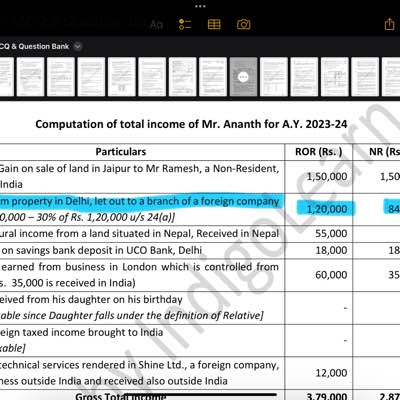Screen dimensions: 400x400
Task: Select the currently highlighted gray page thumbnail
Action: click(243, 77)
